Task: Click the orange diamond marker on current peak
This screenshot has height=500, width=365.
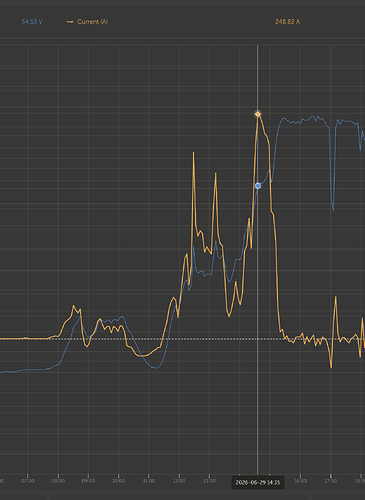Action: pyautogui.click(x=257, y=114)
